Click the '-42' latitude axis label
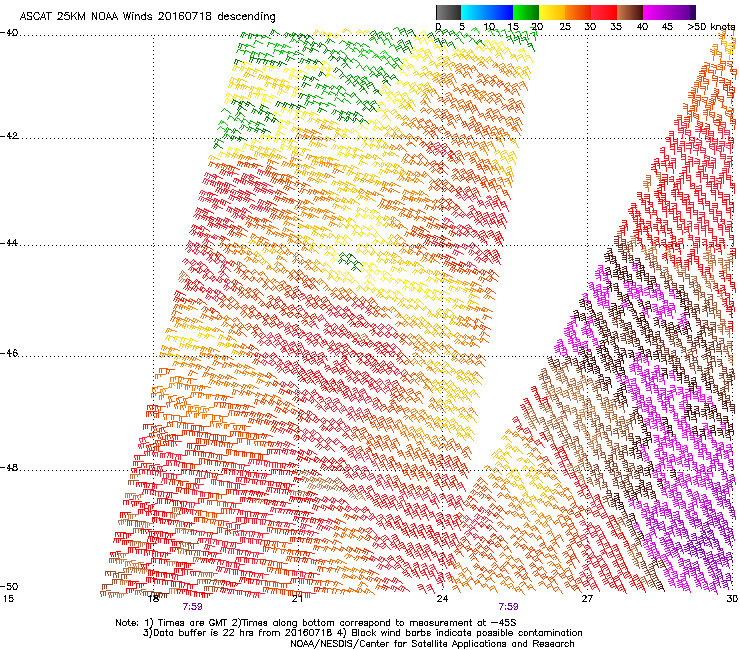Image resolution: width=740 pixels, height=650 pixels. pyautogui.click(x=9, y=136)
